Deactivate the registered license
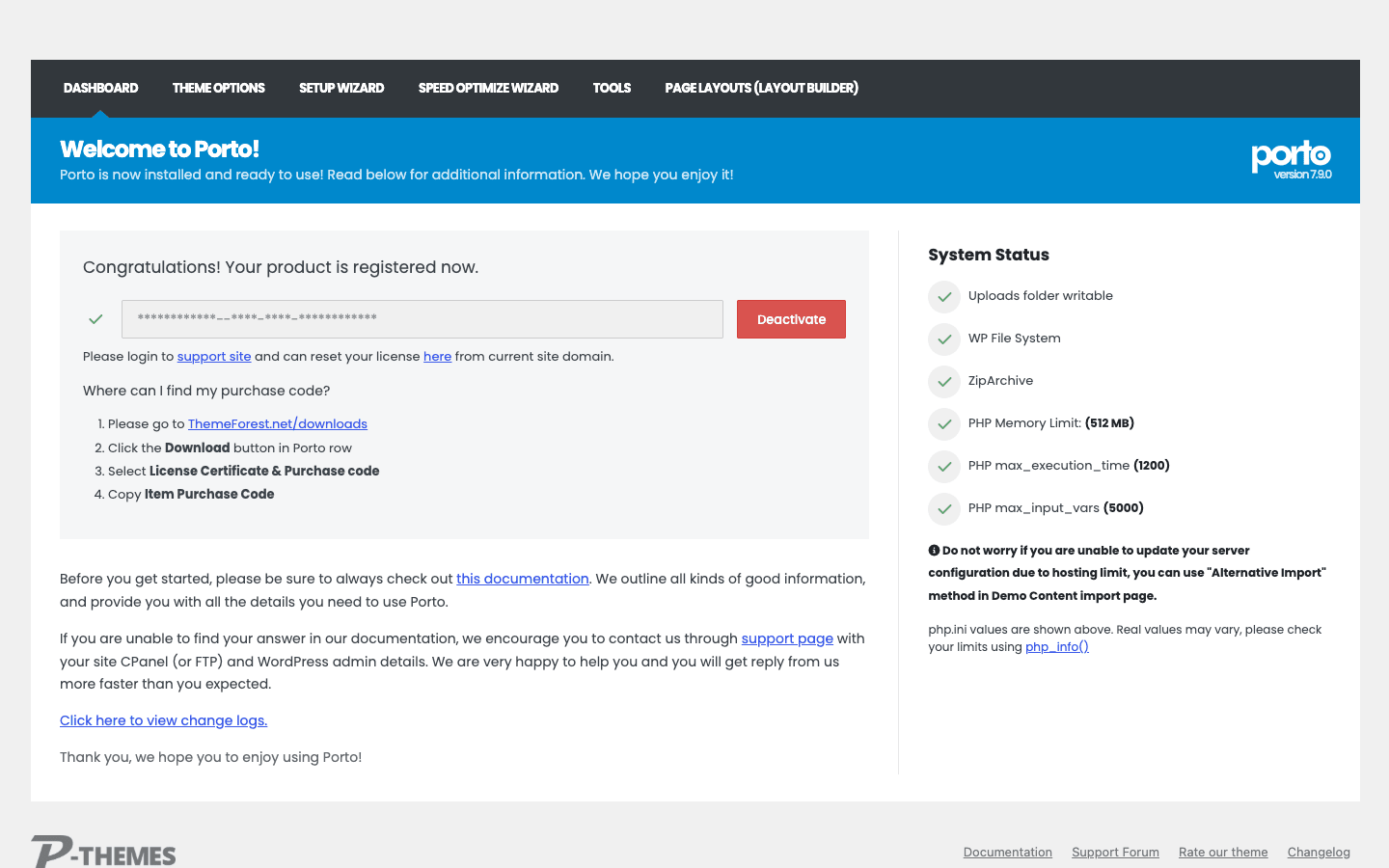The image size is (1389, 868). [x=791, y=319]
